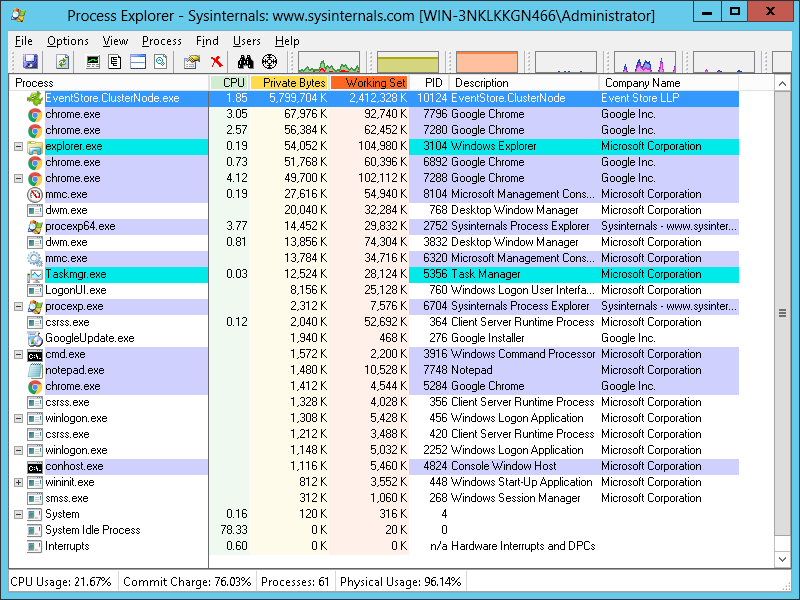This screenshot has height=600, width=800.
Task: Click the notepad.exe process icon
Action: pyautogui.click(x=35, y=370)
